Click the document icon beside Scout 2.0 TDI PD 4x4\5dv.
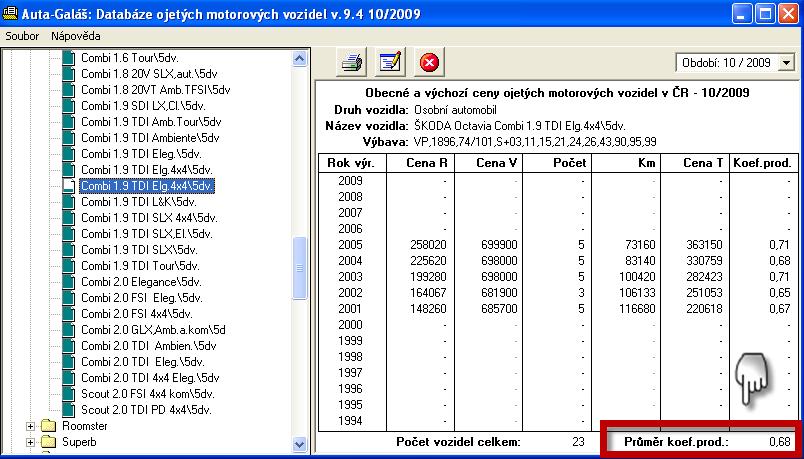Screen dimensions: 804x459 click(68, 410)
